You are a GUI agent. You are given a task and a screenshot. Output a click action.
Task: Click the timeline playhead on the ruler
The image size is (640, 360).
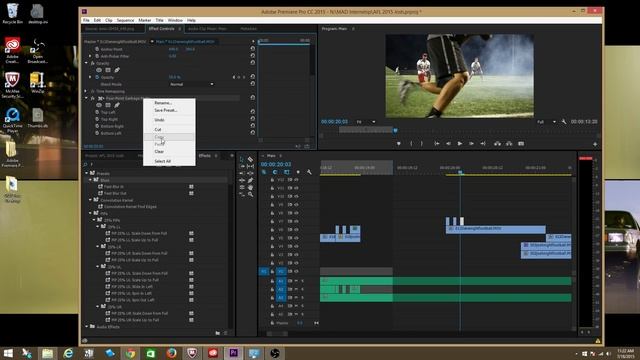point(460,173)
